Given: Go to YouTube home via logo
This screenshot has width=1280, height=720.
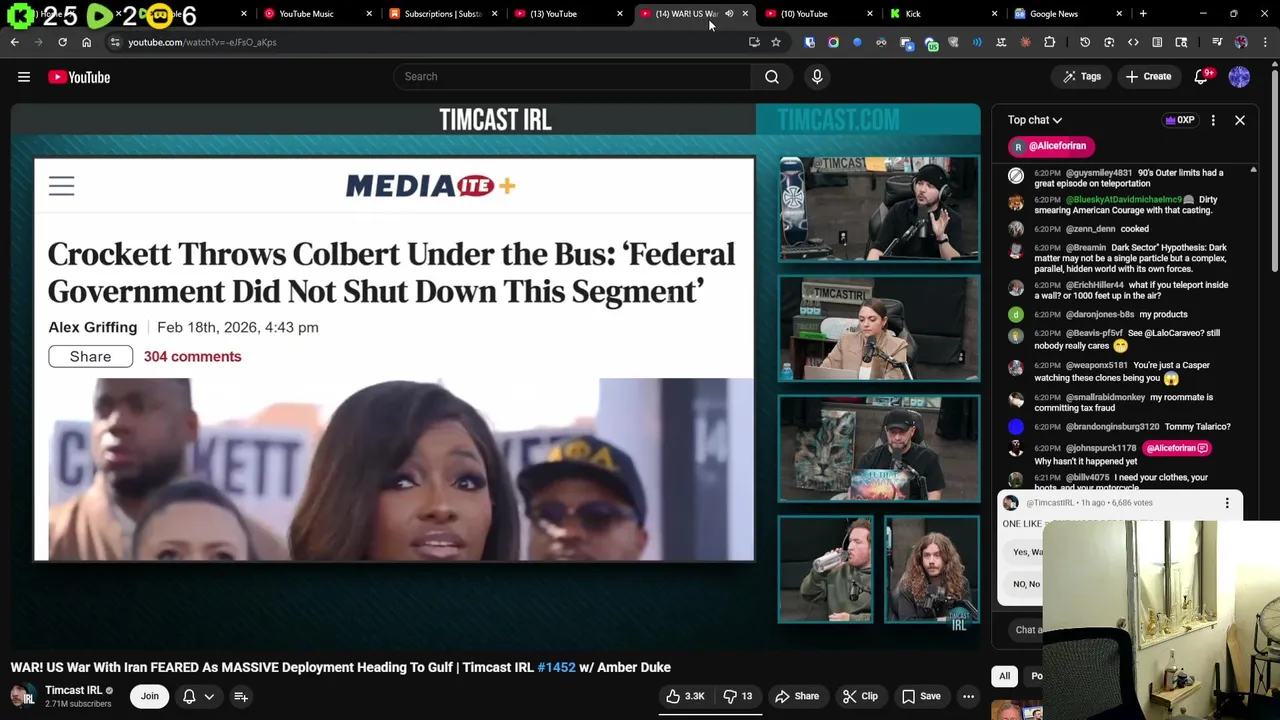Looking at the screenshot, I should (x=79, y=77).
